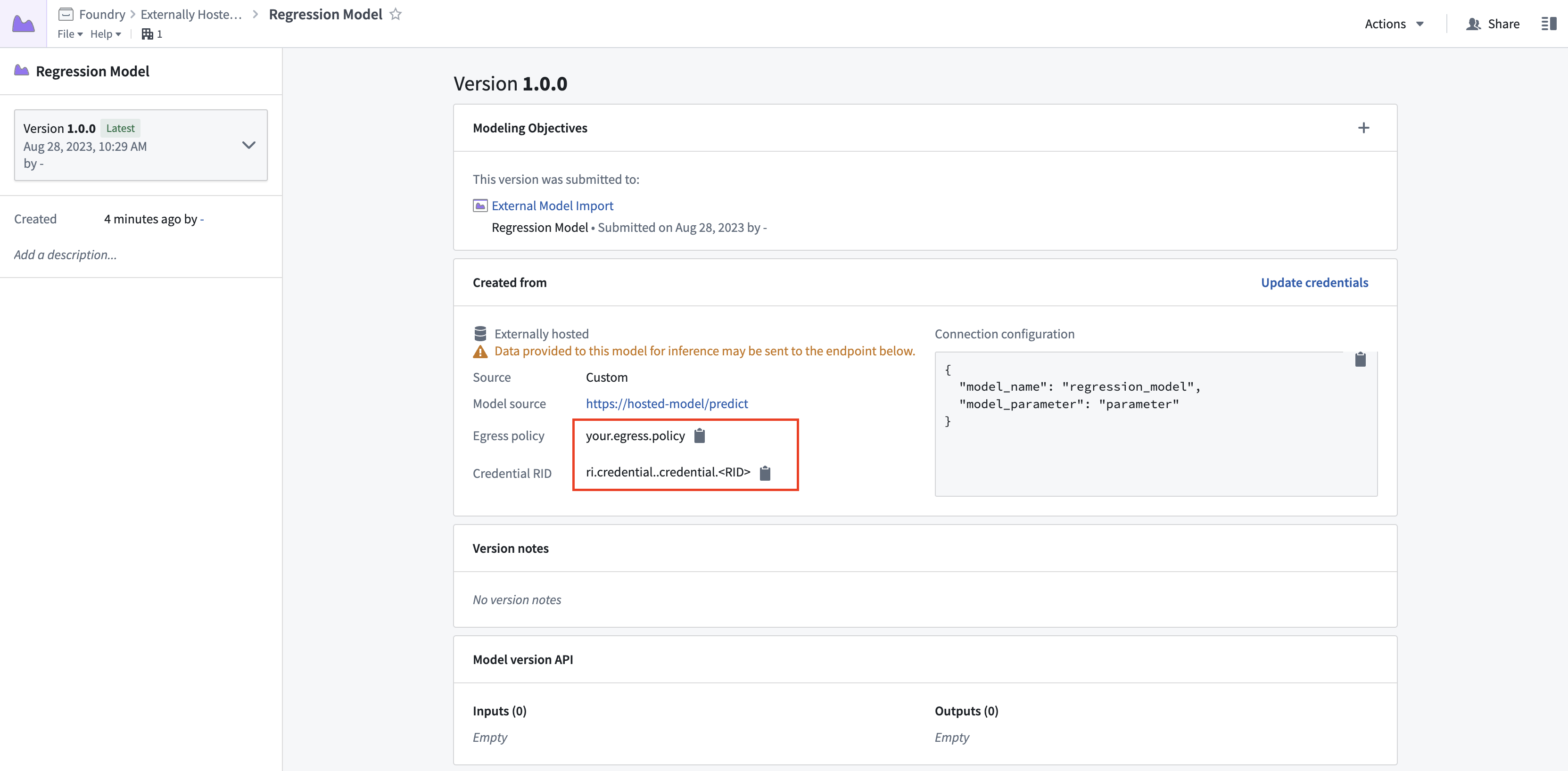Open the Actions dropdown
This screenshot has width=1568, height=771.
[1394, 24]
